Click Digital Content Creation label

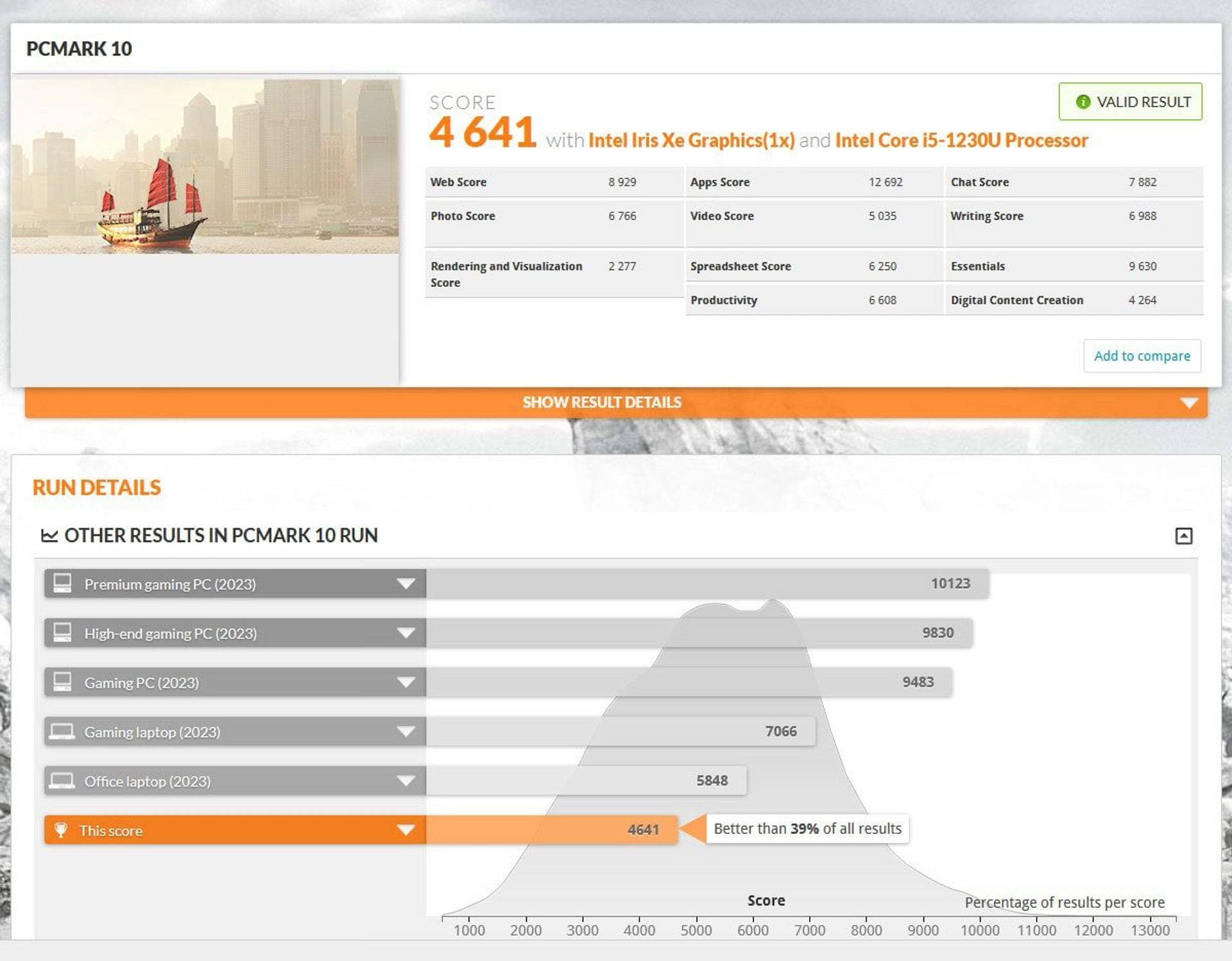[1016, 300]
